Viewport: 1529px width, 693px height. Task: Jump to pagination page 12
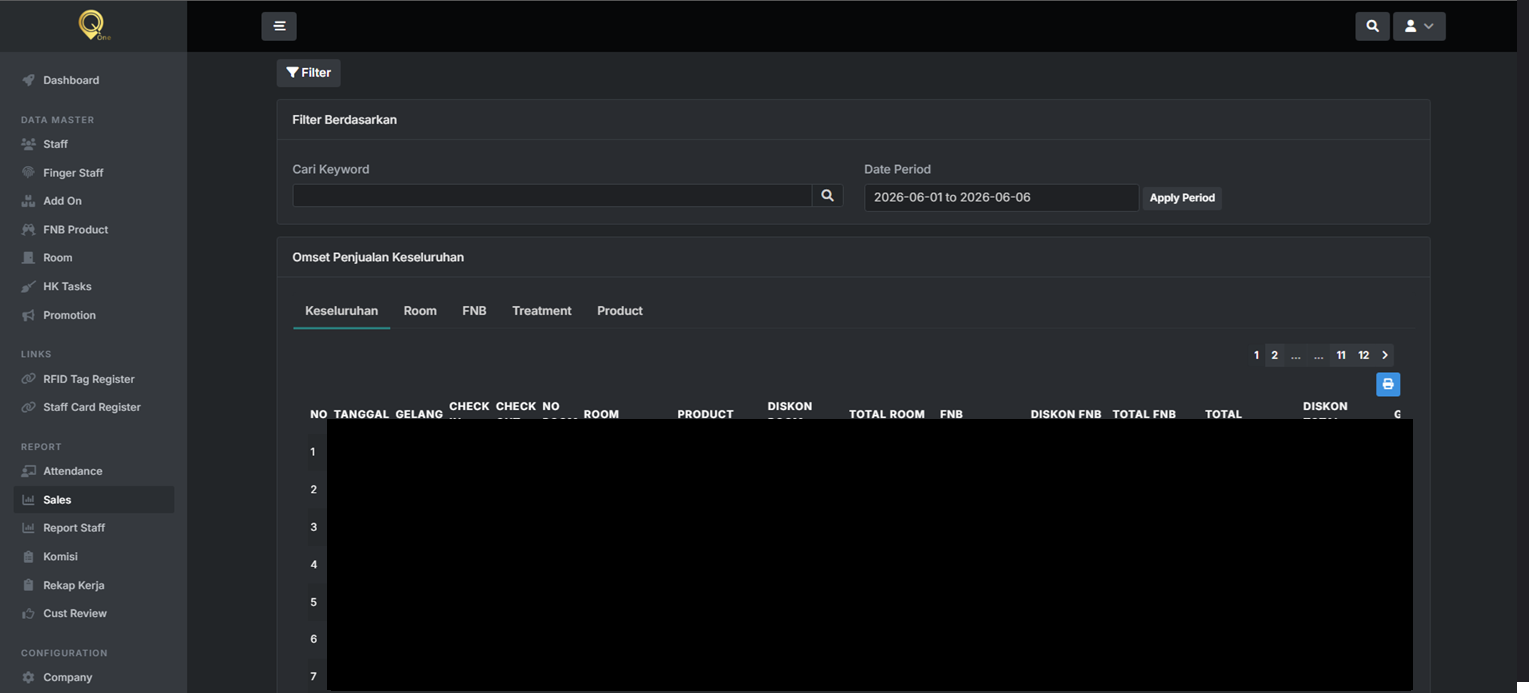coord(1364,355)
